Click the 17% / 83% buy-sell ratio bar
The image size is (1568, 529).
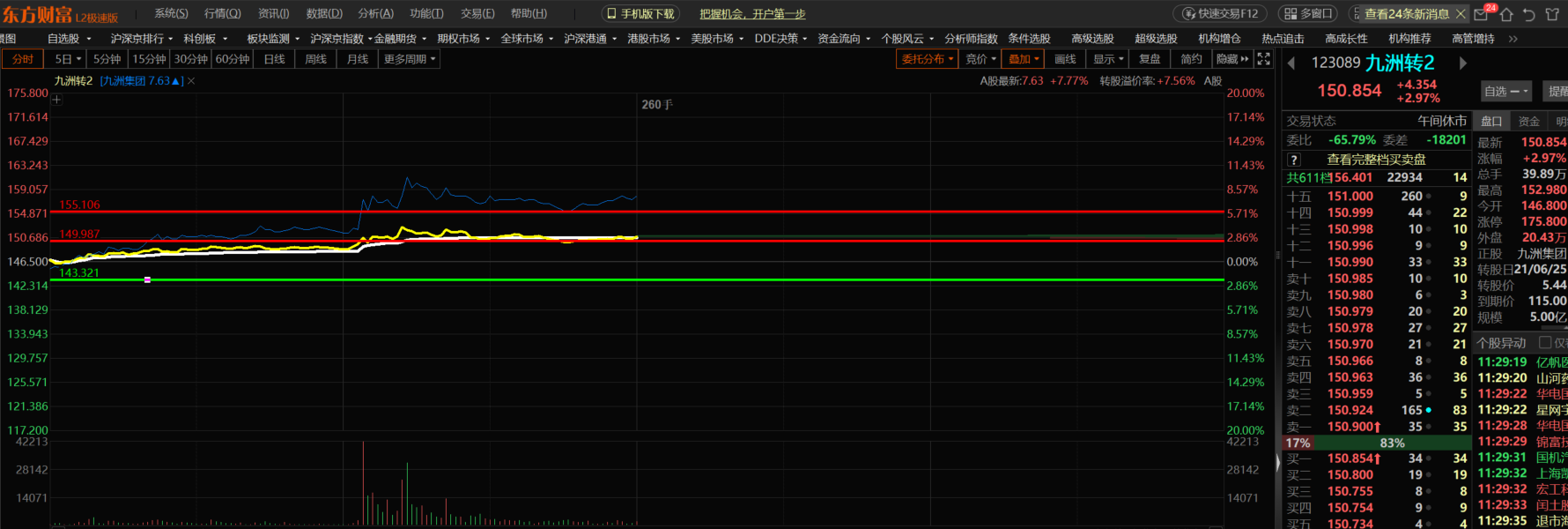(x=1375, y=443)
